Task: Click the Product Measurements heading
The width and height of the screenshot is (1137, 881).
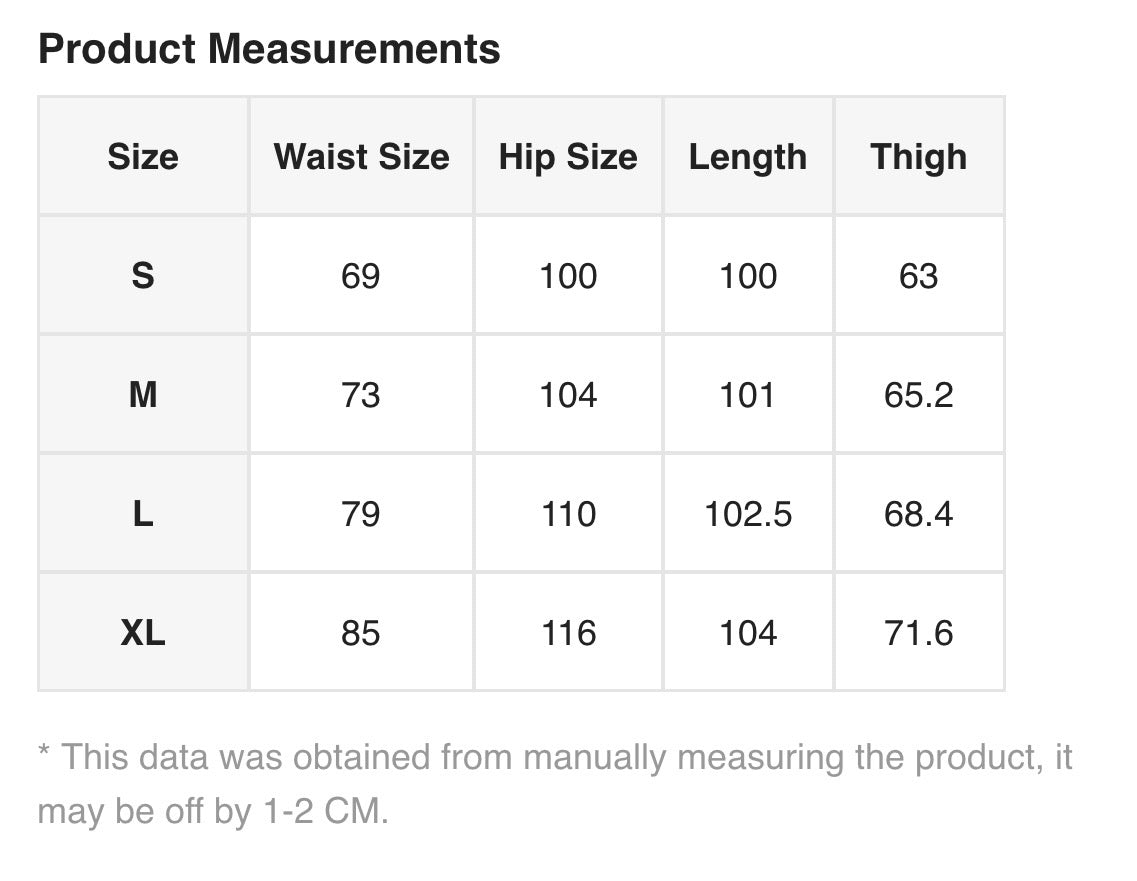Action: pos(269,49)
